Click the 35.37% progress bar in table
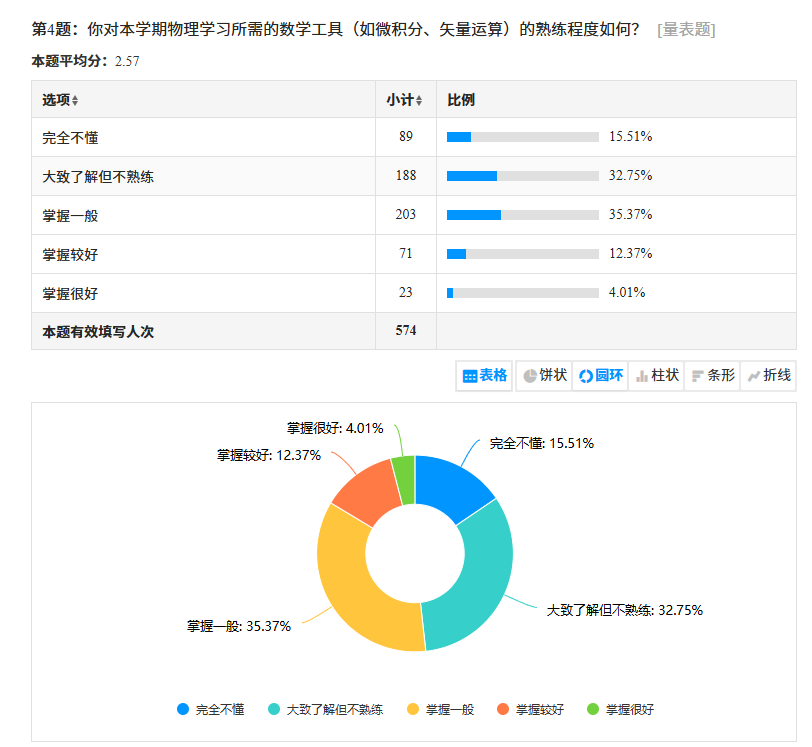 [x=522, y=215]
